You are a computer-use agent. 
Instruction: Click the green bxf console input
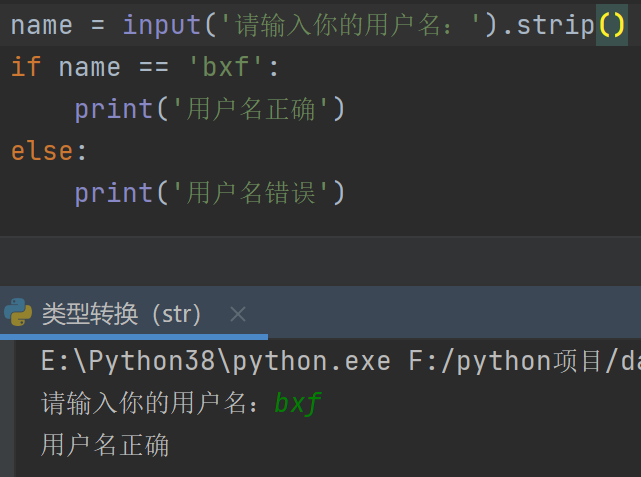click(x=298, y=403)
